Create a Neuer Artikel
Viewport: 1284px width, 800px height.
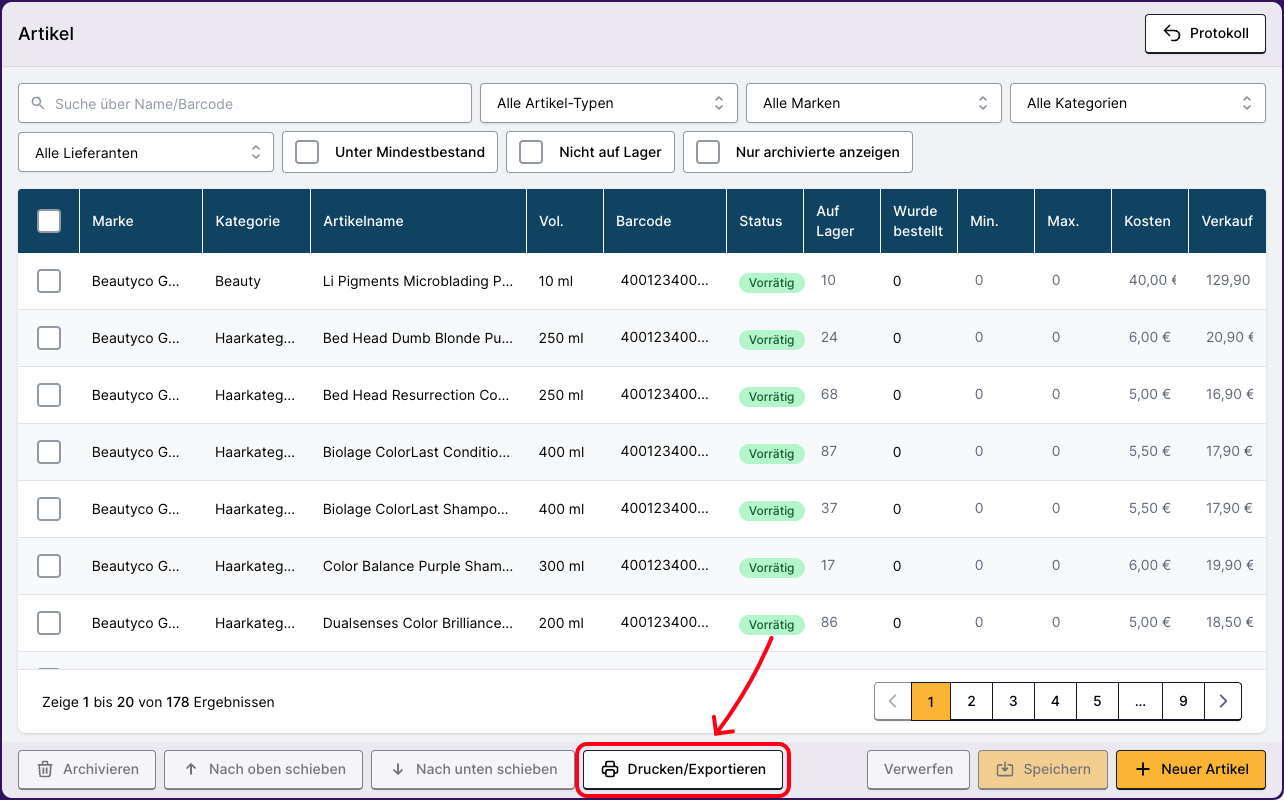pos(1191,769)
